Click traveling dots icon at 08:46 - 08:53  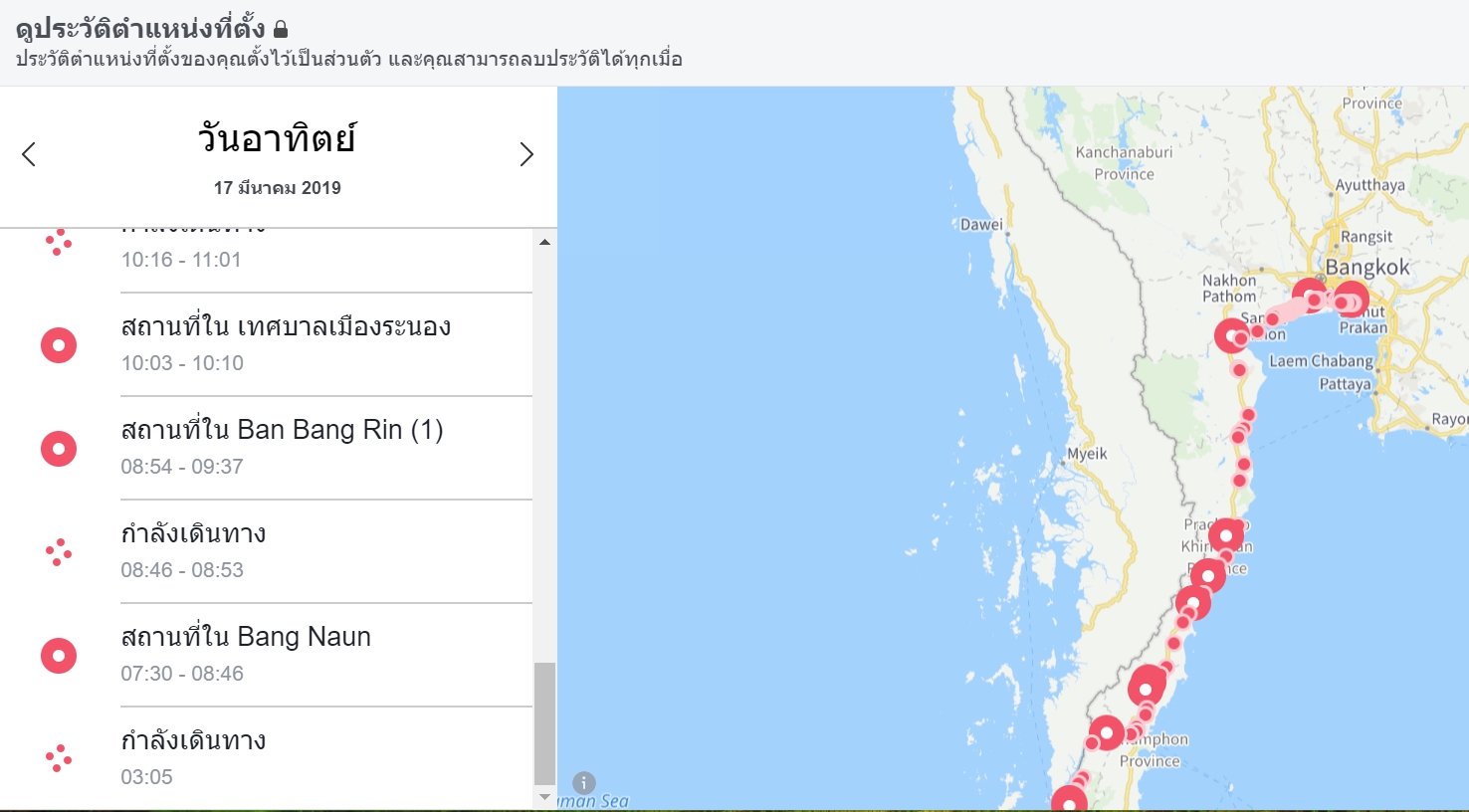coord(59,552)
